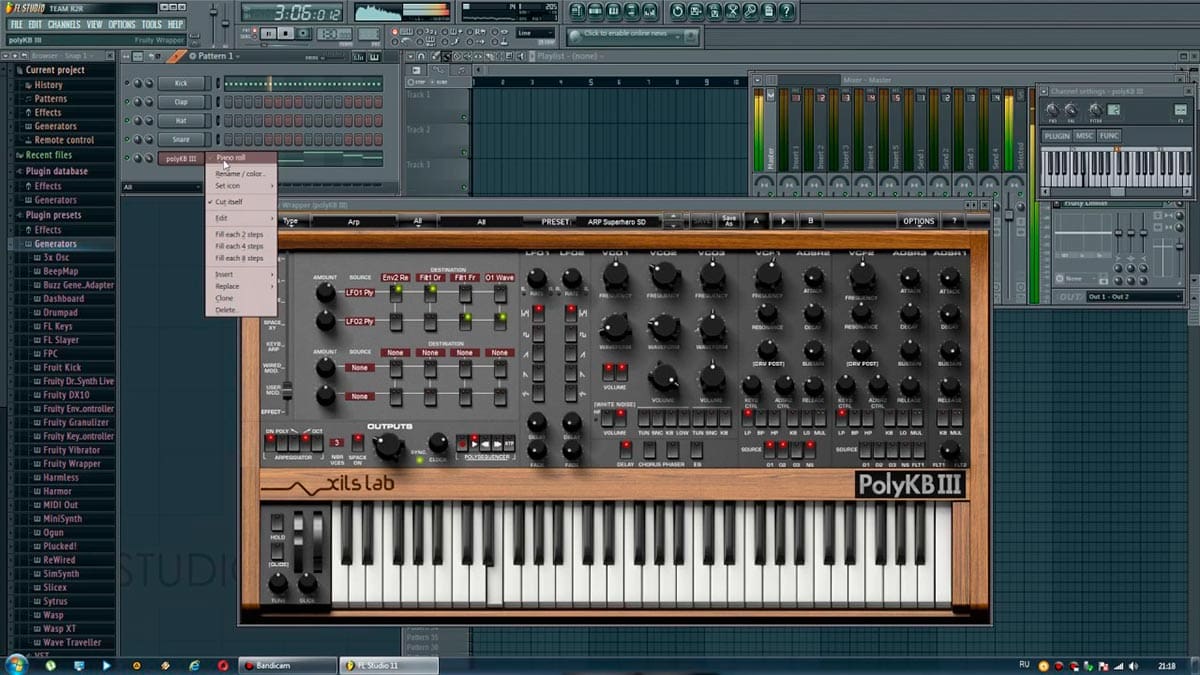This screenshot has height=675, width=1200.
Task: Open the FILE menu
Action: point(16,24)
